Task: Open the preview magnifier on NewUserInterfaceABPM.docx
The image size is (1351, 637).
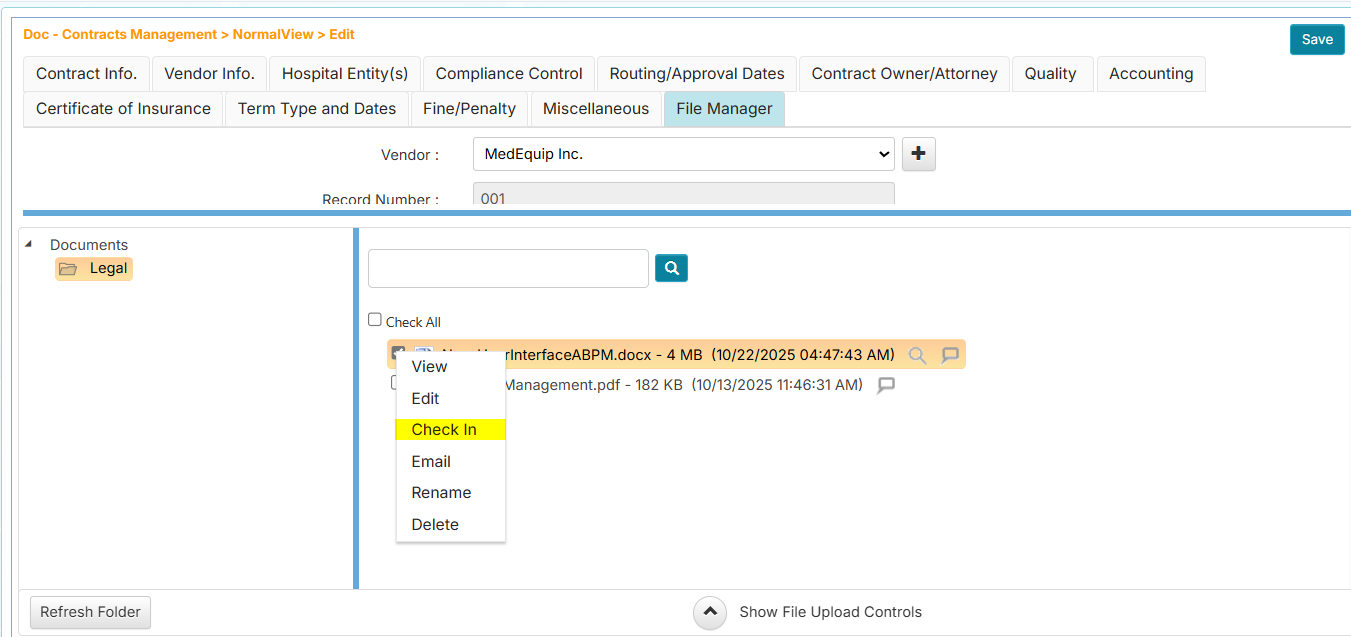Action: click(x=917, y=354)
